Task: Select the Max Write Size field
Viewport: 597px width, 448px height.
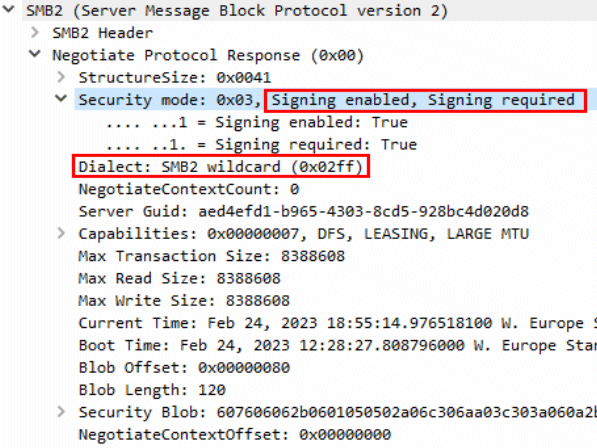Action: tap(184, 301)
